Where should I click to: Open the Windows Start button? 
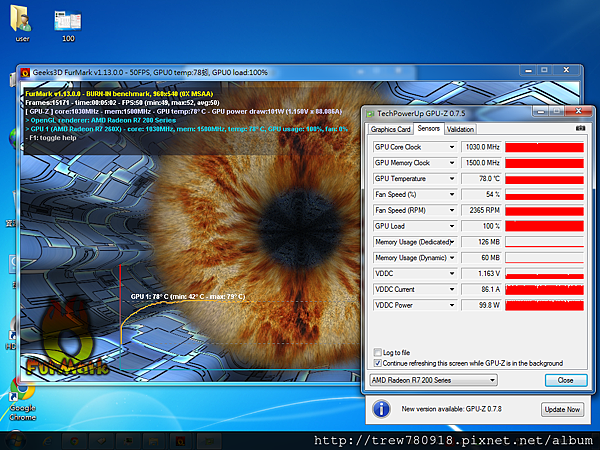(x=15, y=441)
